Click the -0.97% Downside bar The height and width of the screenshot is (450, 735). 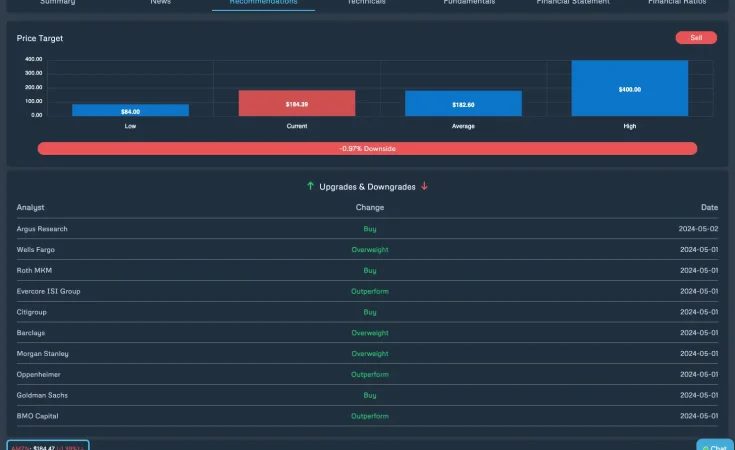coord(368,149)
